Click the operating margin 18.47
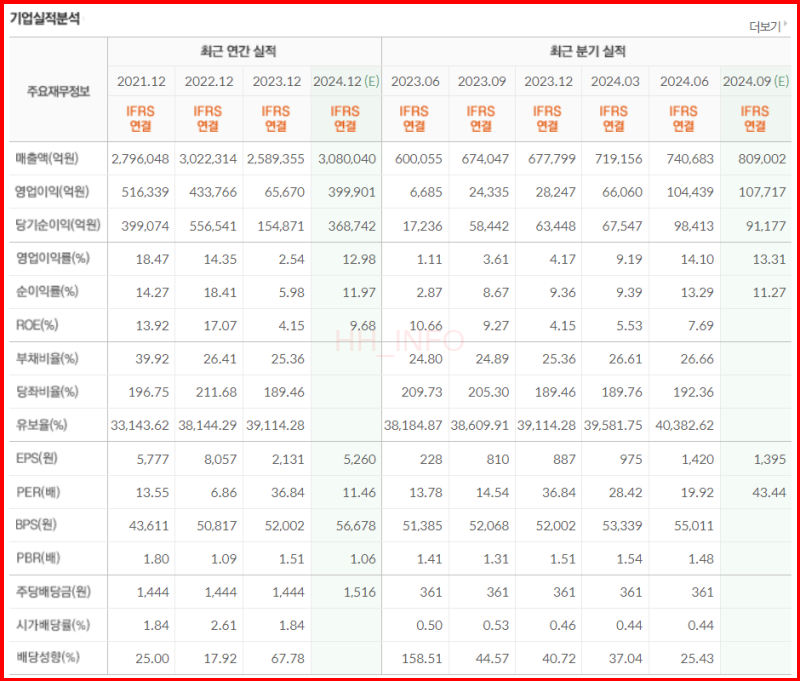800x681 pixels. (153, 260)
